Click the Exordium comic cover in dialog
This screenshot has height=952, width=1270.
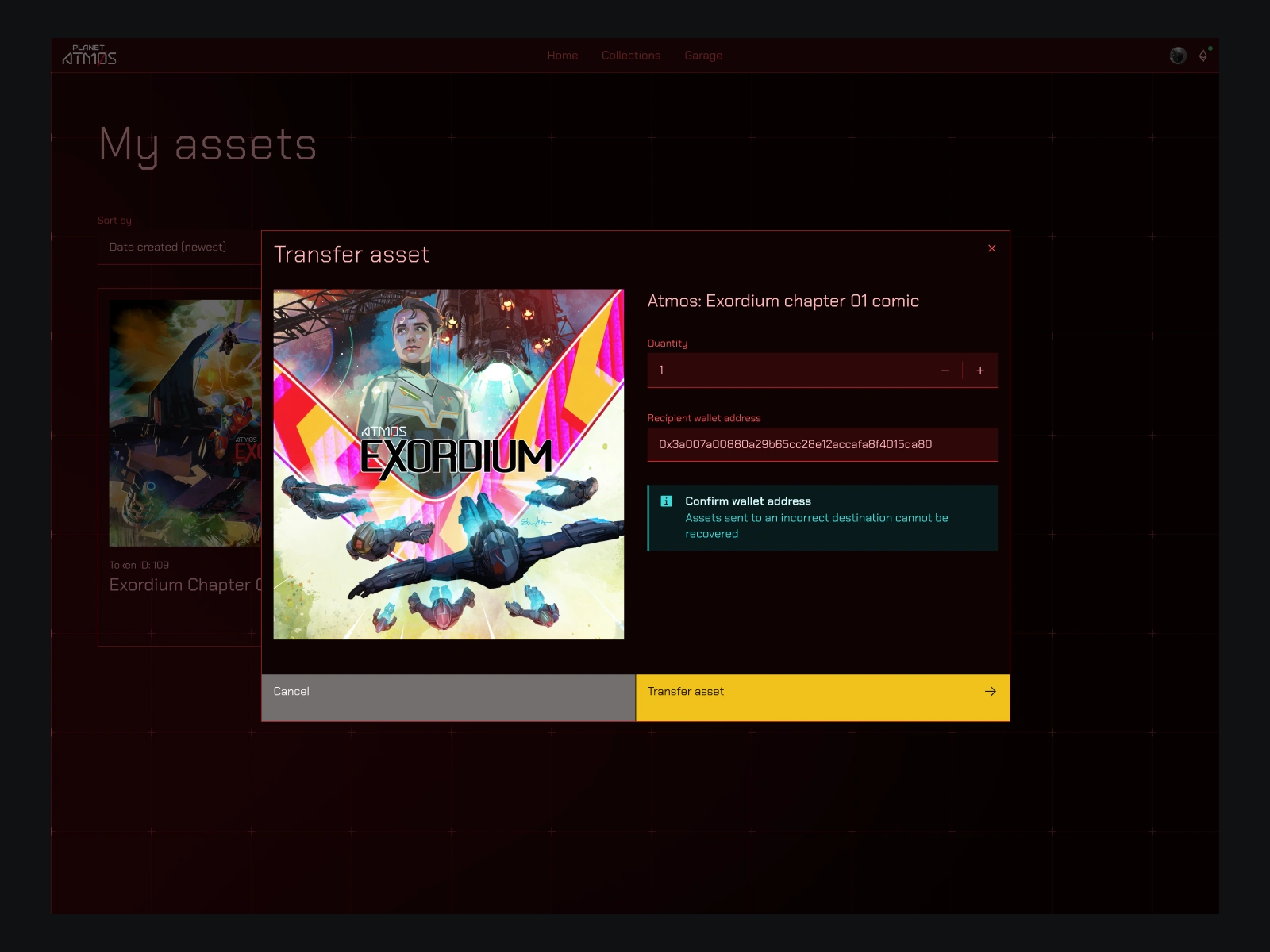point(448,464)
